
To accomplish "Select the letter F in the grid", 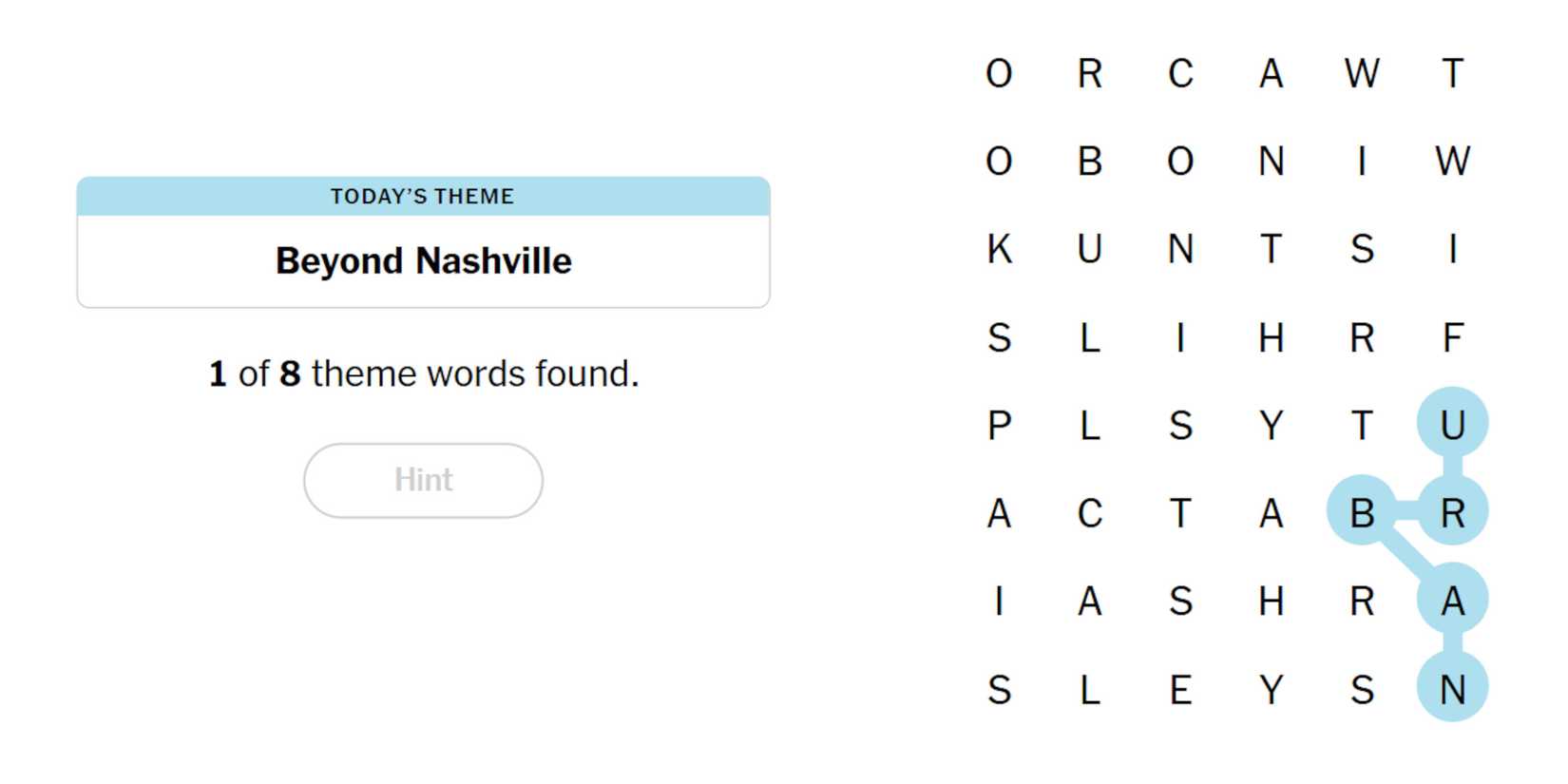I will 1452,337.
